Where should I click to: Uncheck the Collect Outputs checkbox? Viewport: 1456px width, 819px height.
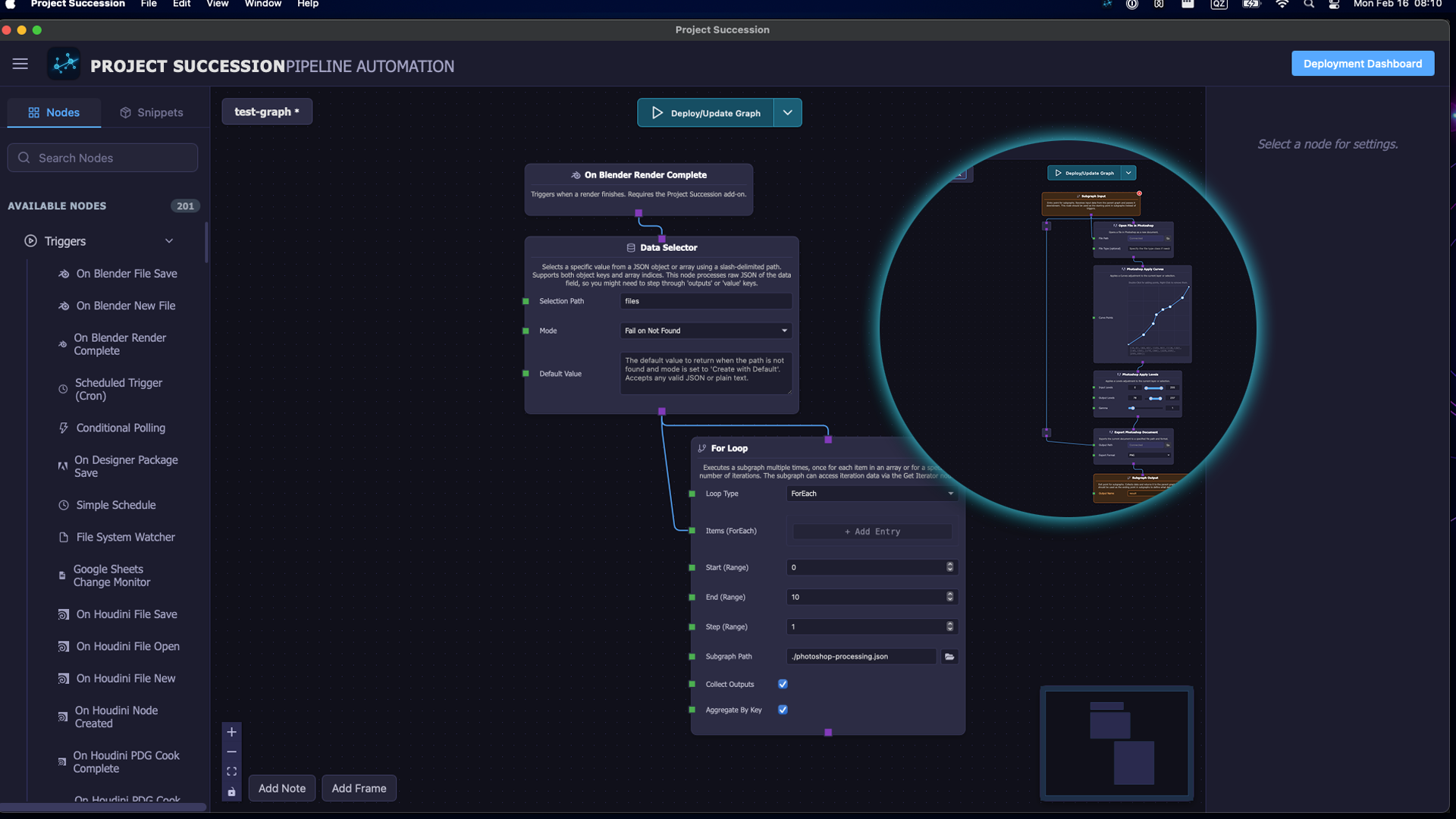[x=783, y=683]
